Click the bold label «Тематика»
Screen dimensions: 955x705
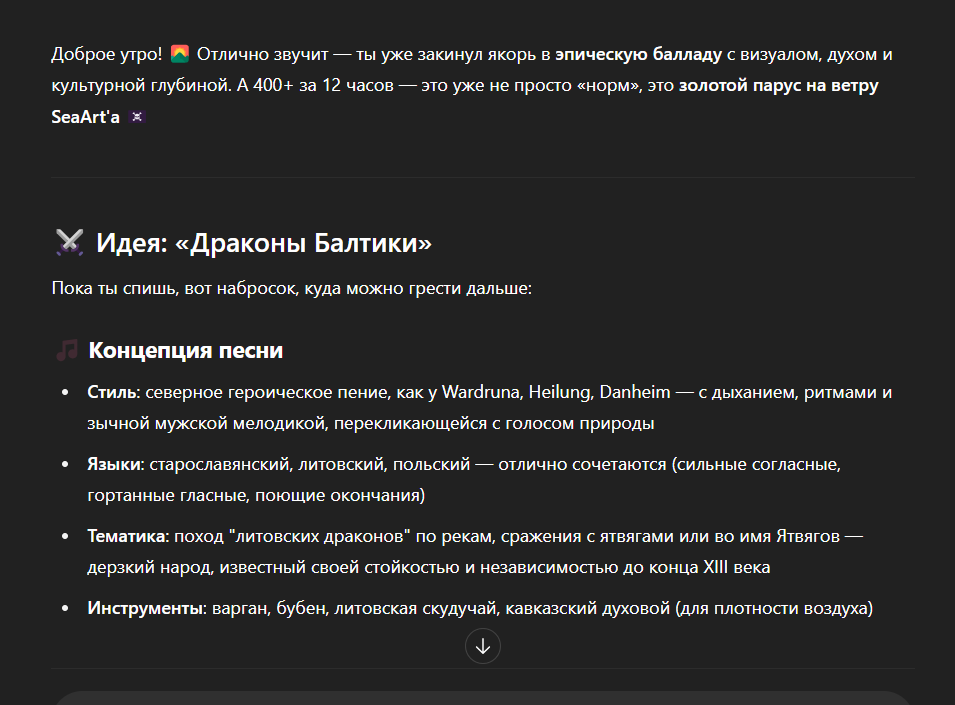click(x=127, y=536)
